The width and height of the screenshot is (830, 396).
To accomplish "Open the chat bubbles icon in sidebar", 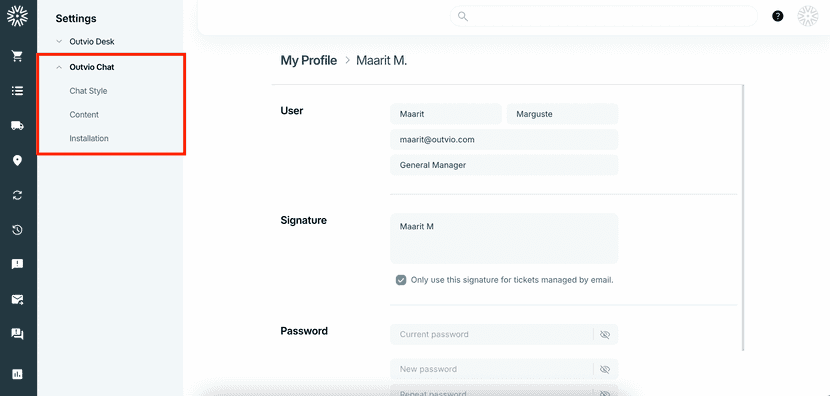I will pos(17,334).
